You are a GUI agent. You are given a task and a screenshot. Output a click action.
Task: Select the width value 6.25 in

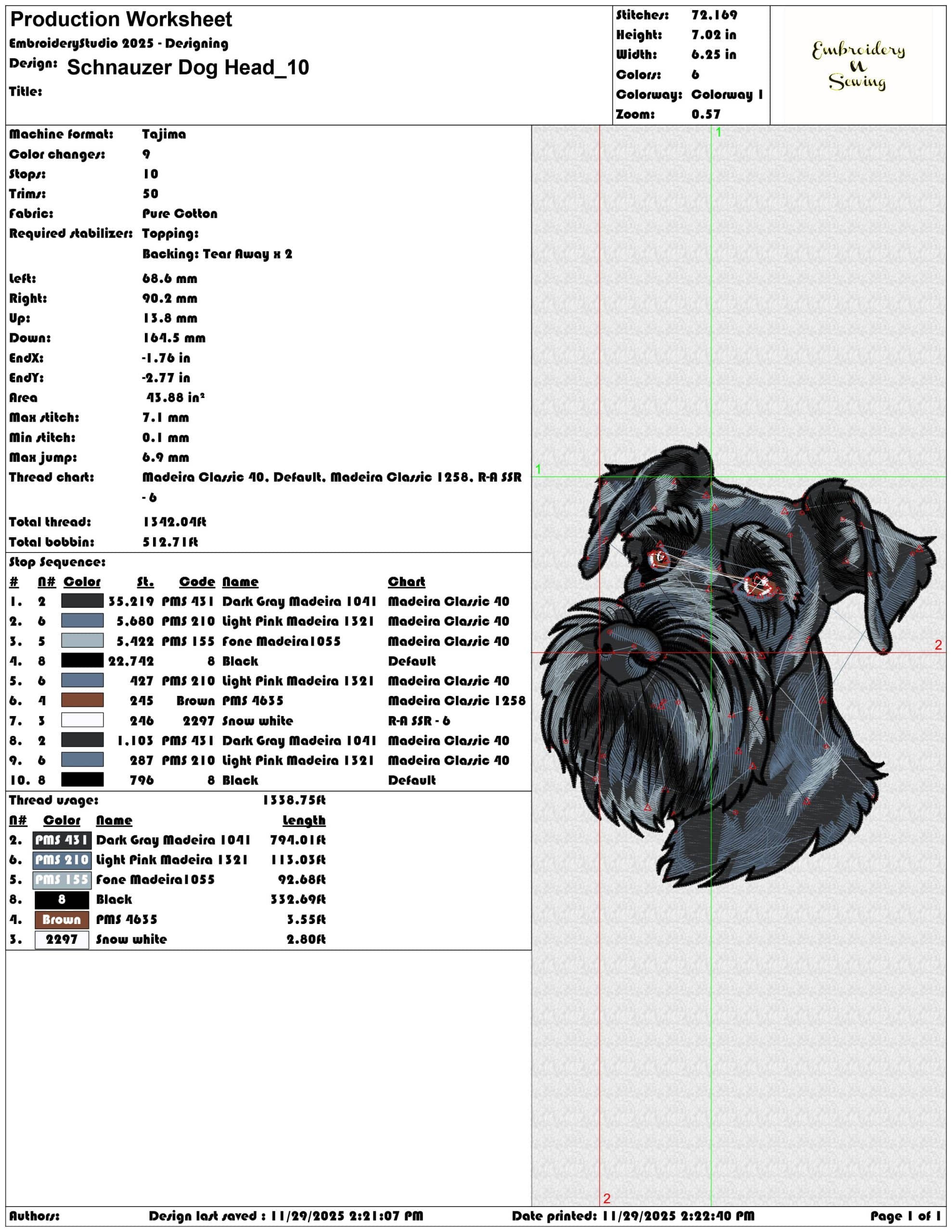coord(713,55)
